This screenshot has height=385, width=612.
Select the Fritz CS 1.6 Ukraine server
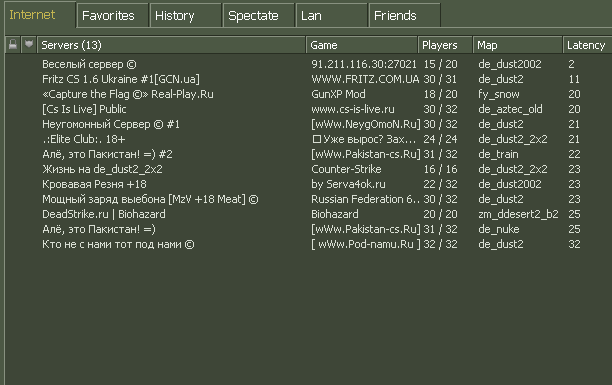[308, 79]
